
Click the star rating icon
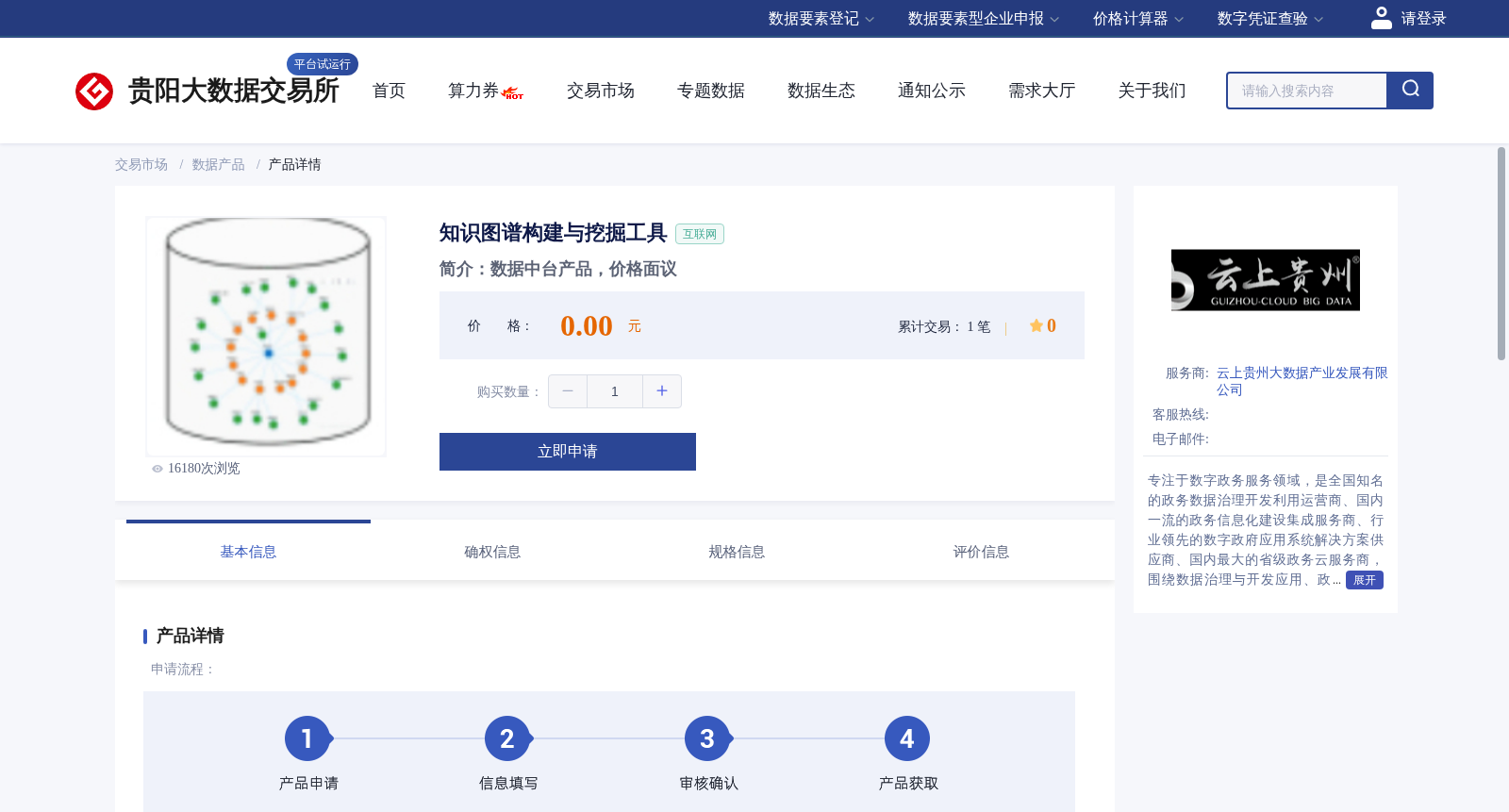1036,325
